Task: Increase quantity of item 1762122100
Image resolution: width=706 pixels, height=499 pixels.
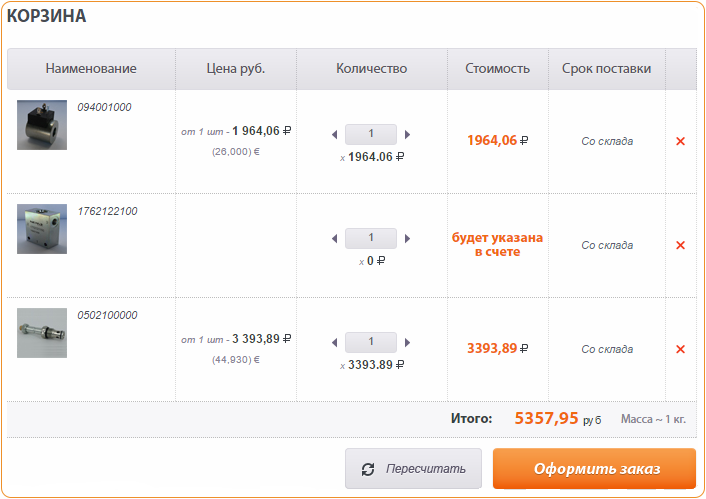Action: click(408, 238)
